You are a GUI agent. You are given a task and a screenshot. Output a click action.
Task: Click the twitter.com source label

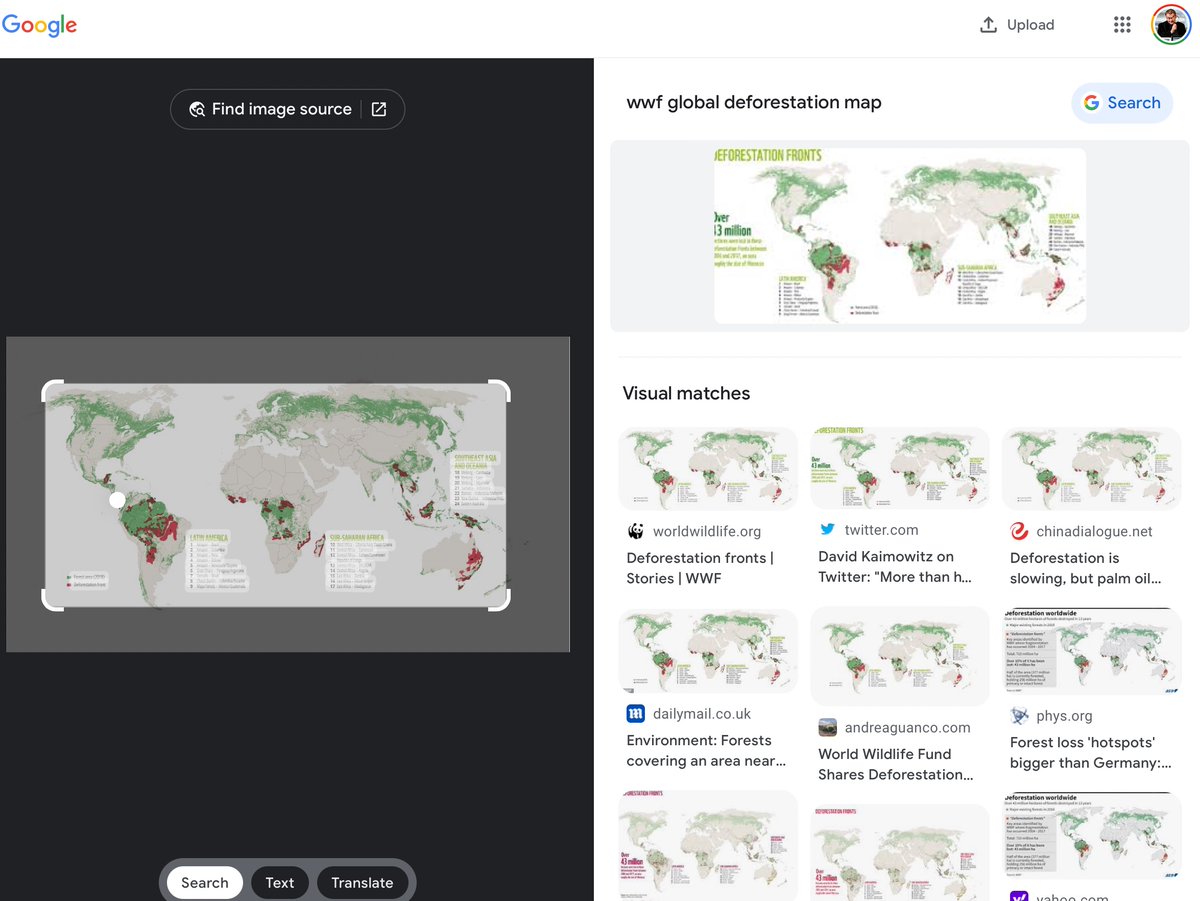(x=881, y=530)
